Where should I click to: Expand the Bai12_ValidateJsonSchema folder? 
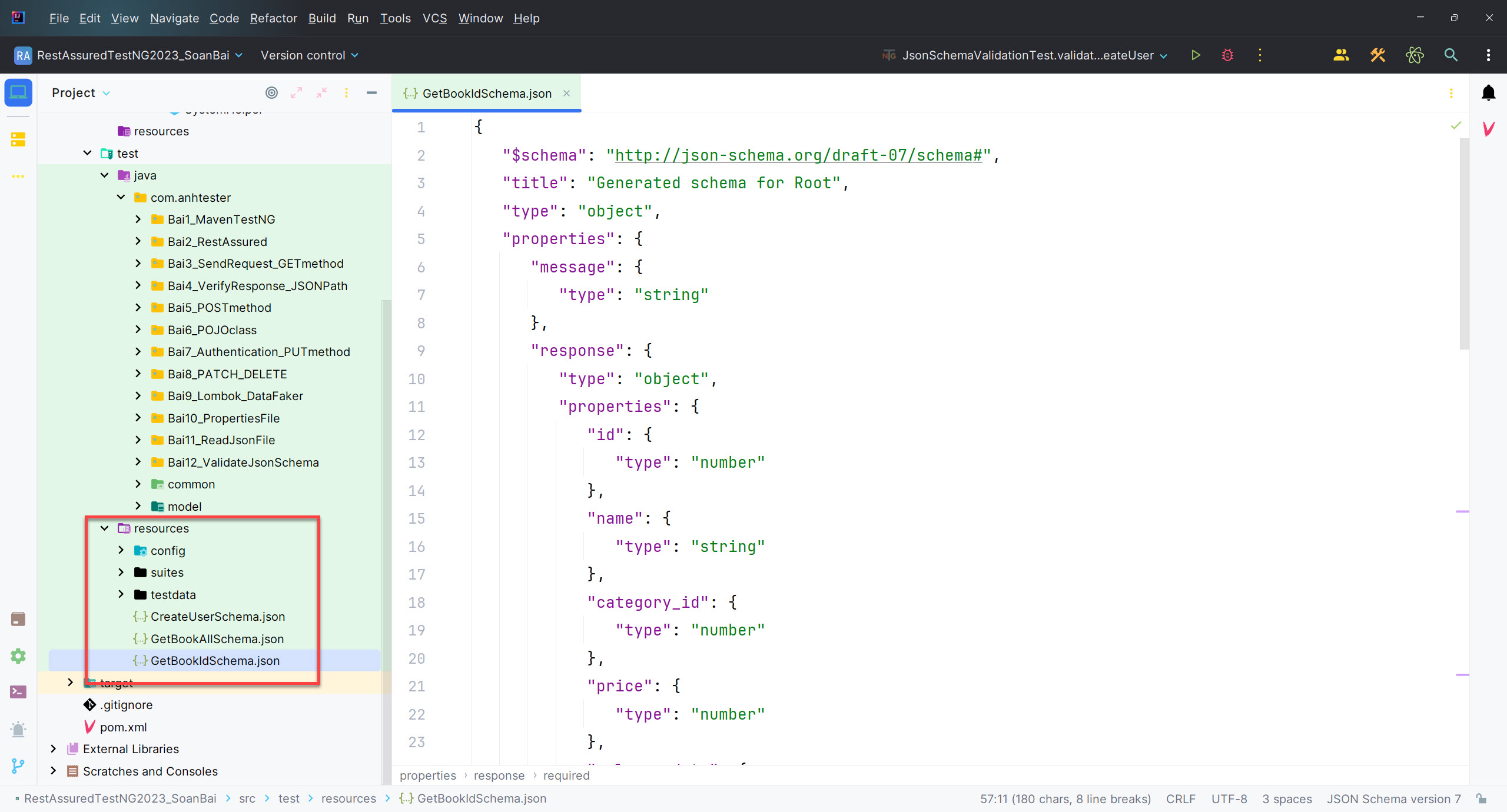138,462
